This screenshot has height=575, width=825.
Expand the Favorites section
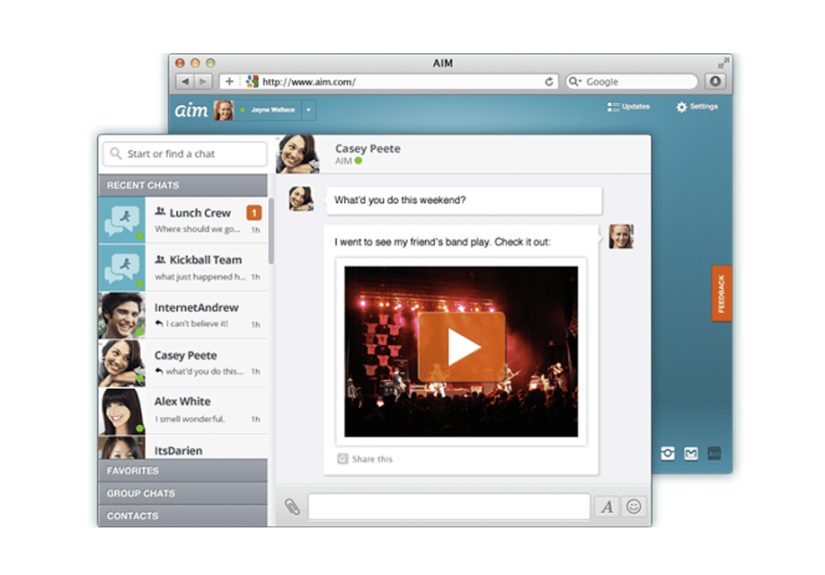point(183,470)
